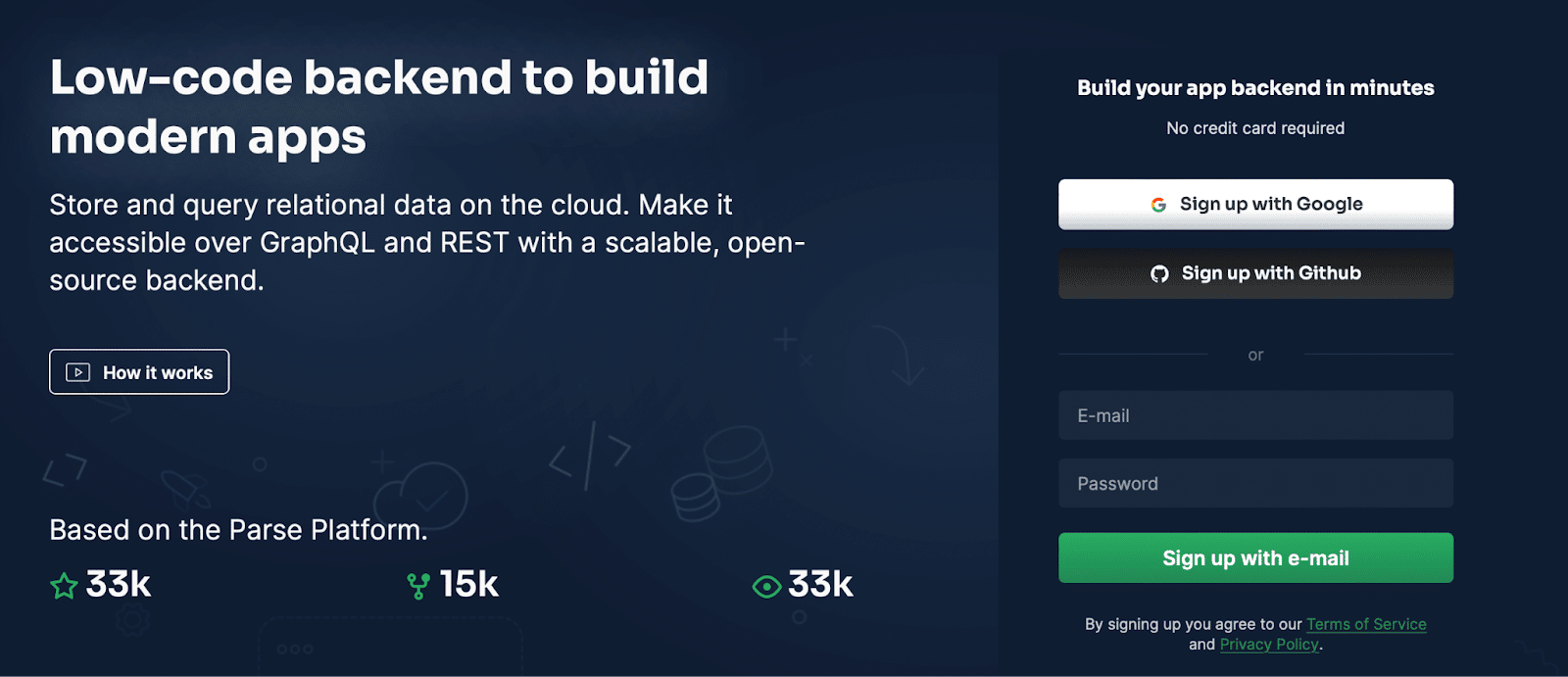Click the play icon inside How it works

tap(76, 371)
